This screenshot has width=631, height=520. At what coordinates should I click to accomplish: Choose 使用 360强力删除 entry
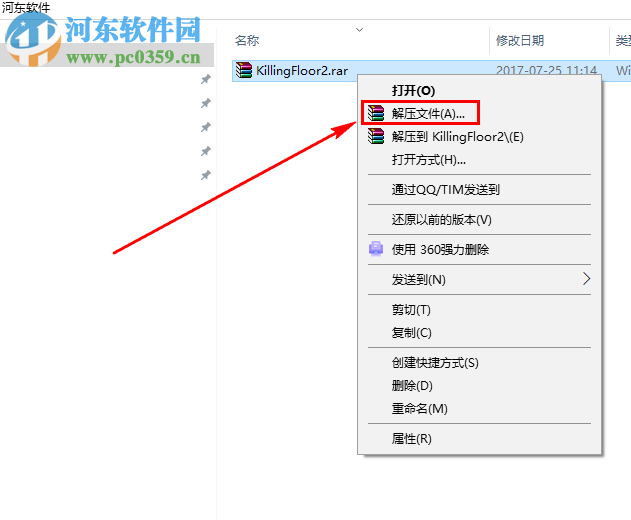(440, 250)
